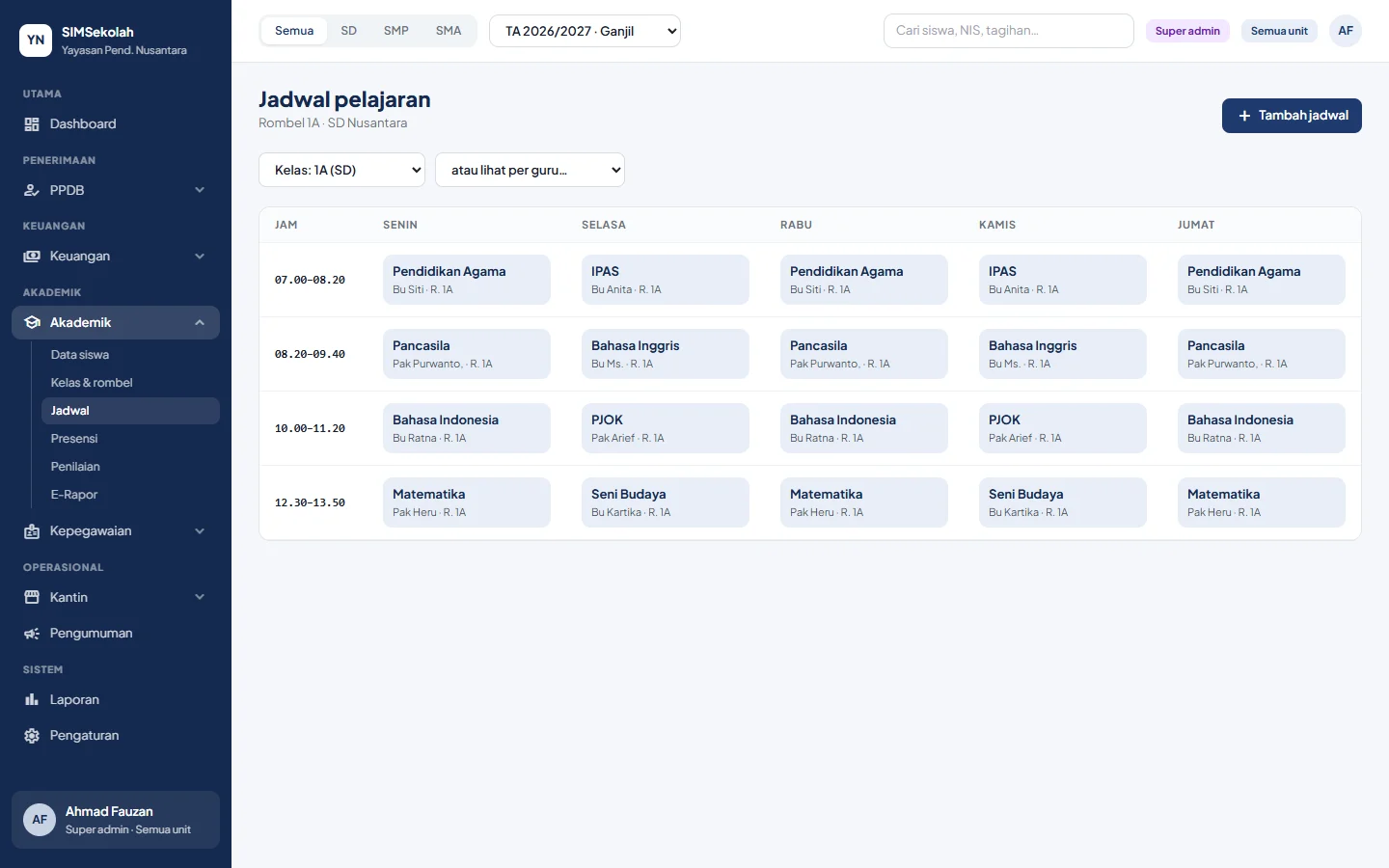This screenshot has height=868, width=1389.
Task: Open Penilaian submenu item
Action: [131, 467]
